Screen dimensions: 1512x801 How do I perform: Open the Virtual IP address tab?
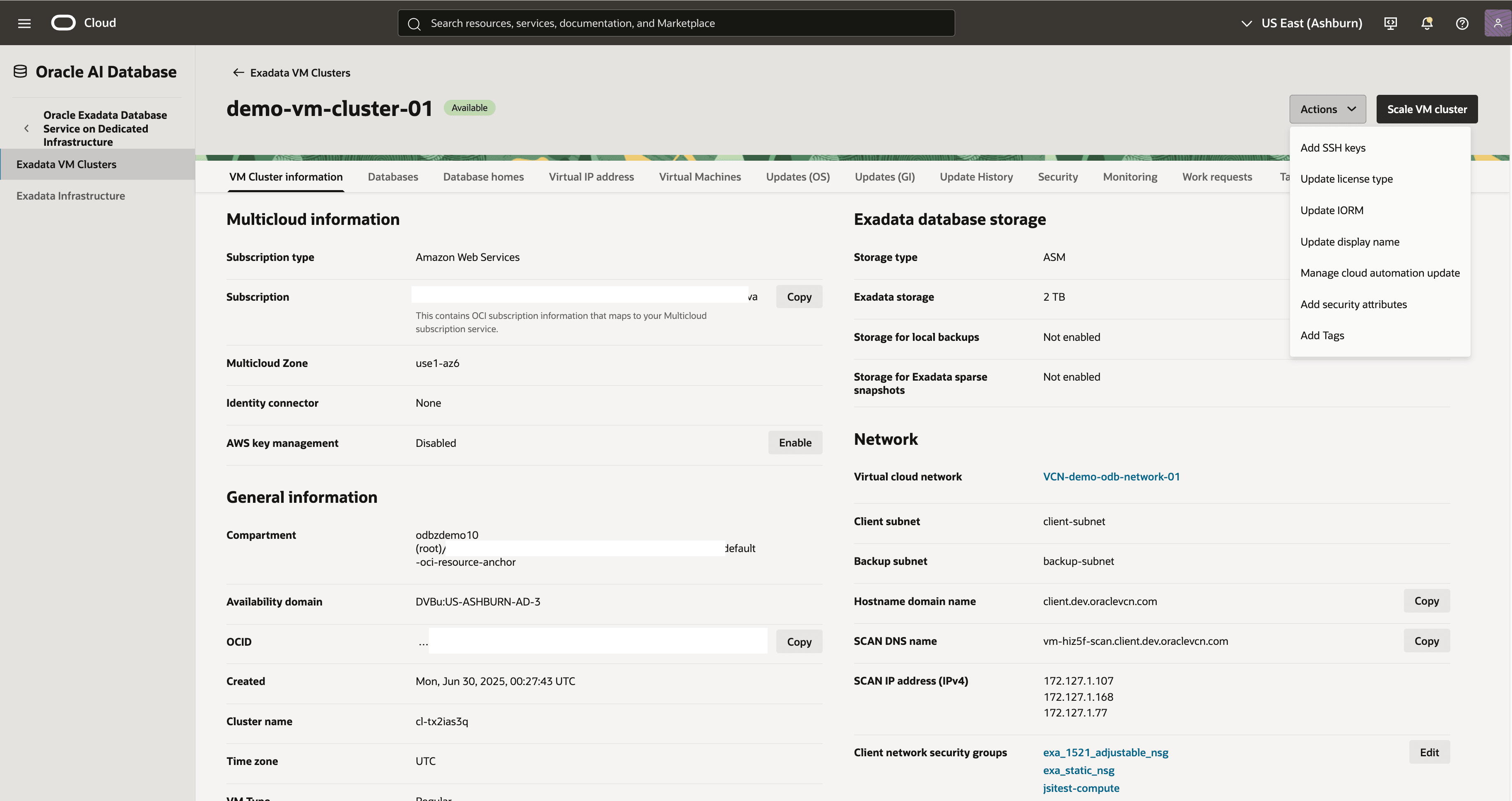pyautogui.click(x=591, y=177)
